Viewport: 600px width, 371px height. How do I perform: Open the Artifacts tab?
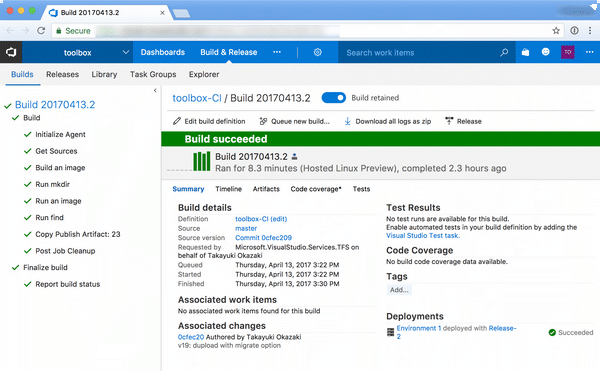[x=266, y=189]
